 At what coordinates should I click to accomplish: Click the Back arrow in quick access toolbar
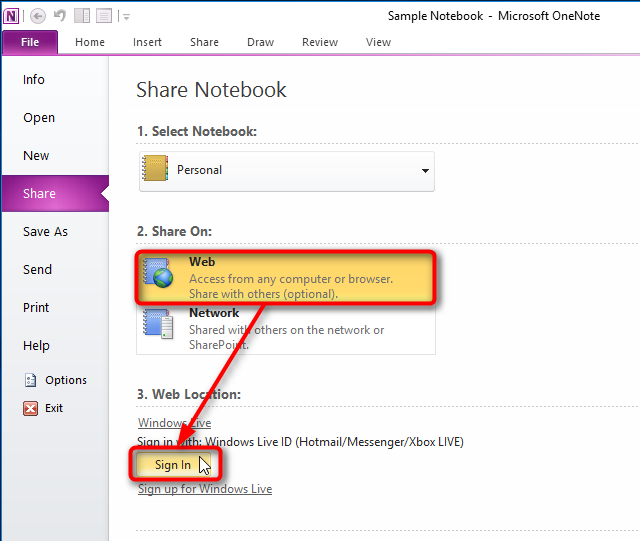pos(38,16)
